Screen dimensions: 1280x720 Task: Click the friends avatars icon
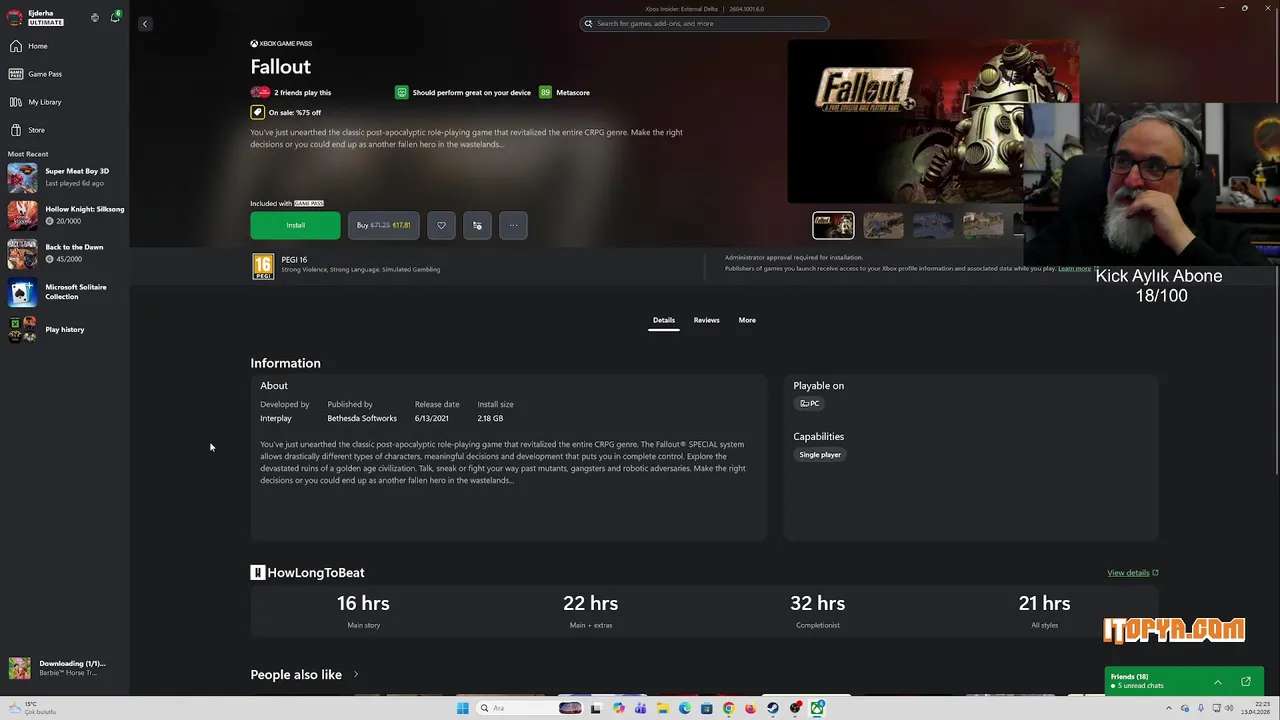[x=260, y=92]
